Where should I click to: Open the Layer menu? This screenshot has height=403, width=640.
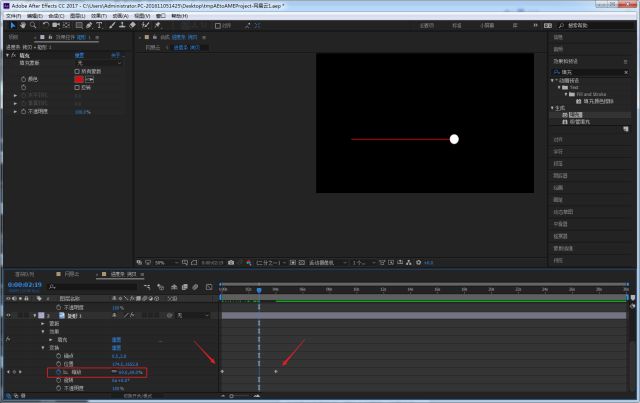coord(78,16)
